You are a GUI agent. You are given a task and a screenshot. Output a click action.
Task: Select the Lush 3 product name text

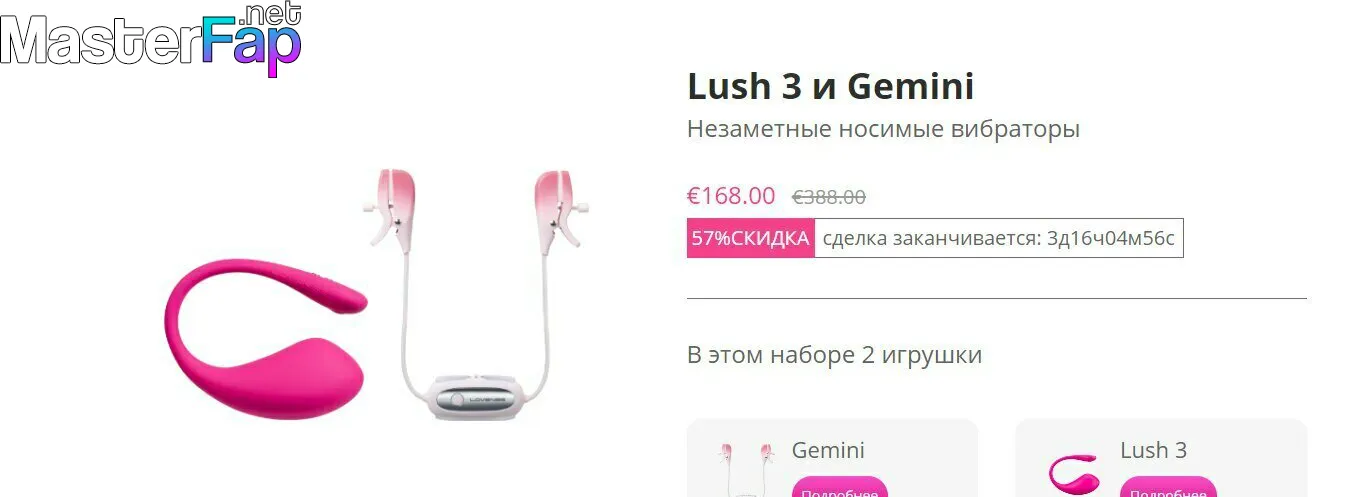(1153, 450)
